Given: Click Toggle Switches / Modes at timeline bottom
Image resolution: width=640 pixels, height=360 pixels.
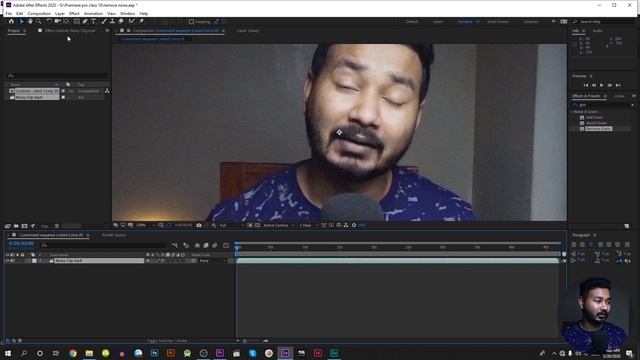Looking at the screenshot, I should pos(167,340).
